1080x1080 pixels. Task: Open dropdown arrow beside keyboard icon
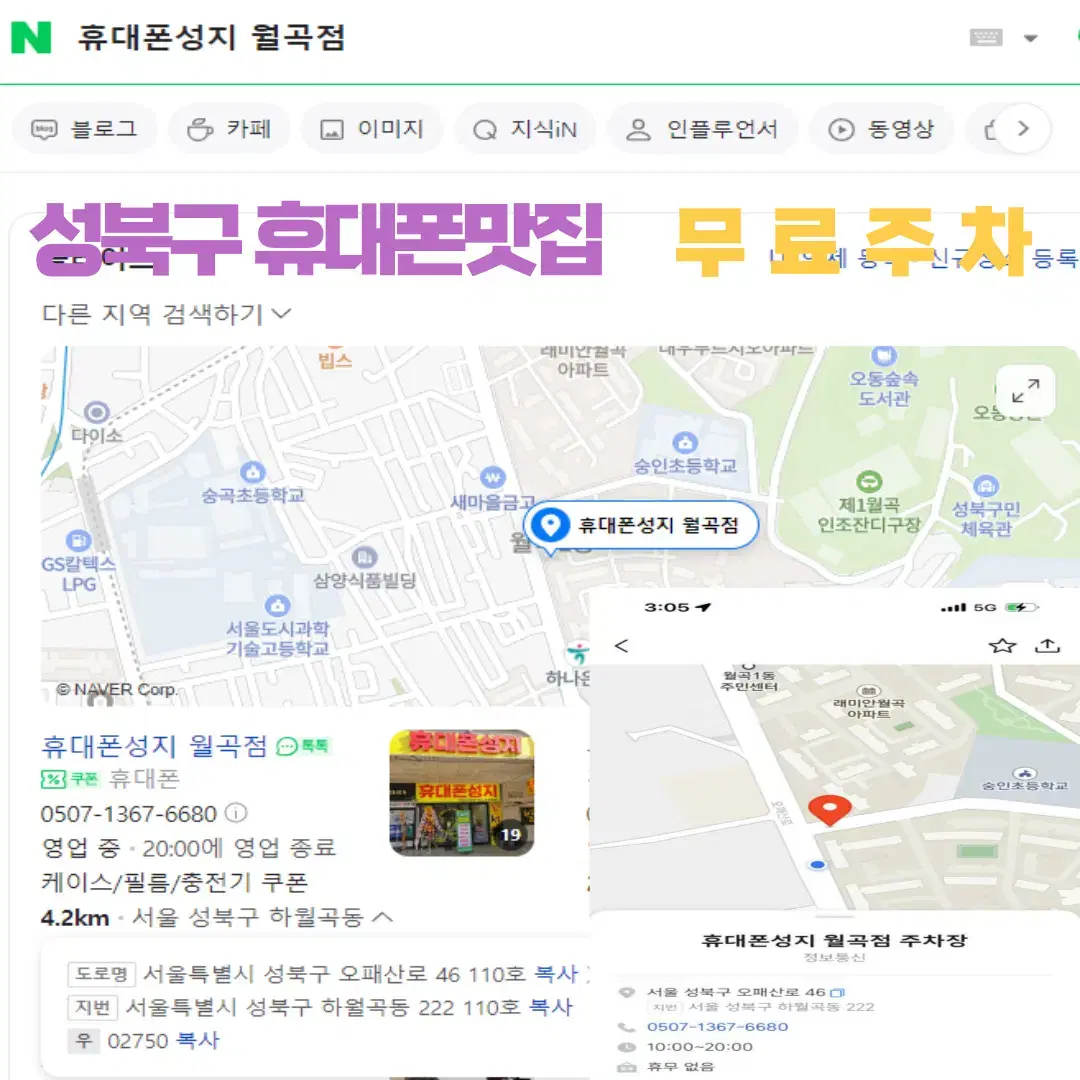pos(1030,38)
